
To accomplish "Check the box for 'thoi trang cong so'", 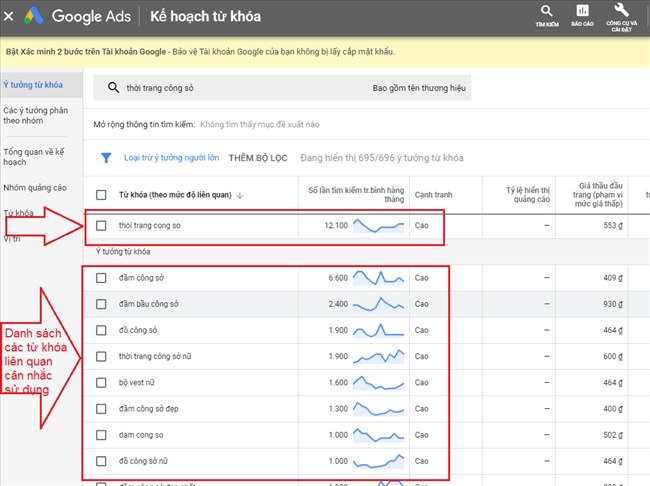I will [x=101, y=226].
